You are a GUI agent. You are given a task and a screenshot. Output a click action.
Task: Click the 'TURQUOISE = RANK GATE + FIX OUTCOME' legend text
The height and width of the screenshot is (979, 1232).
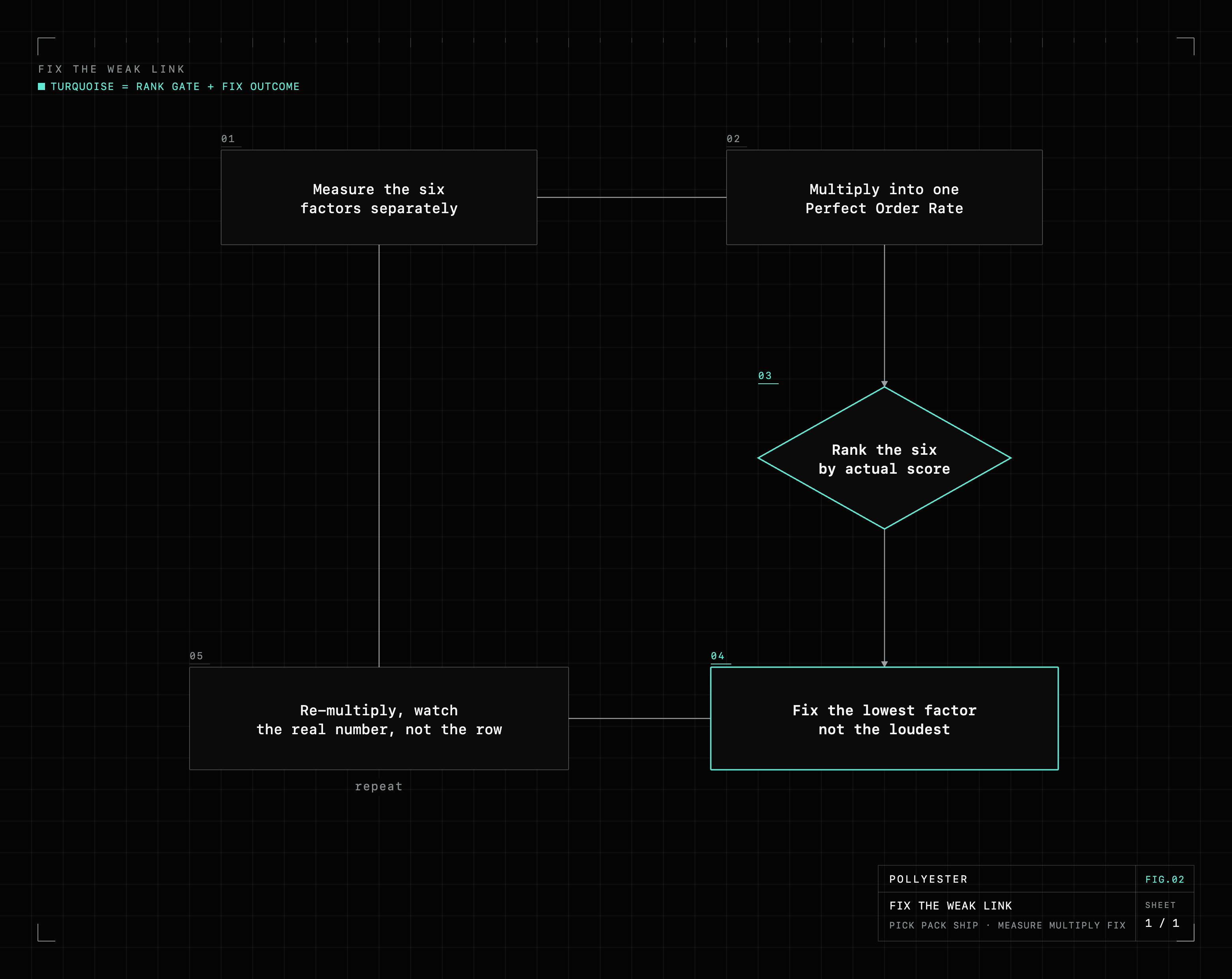[x=175, y=86]
